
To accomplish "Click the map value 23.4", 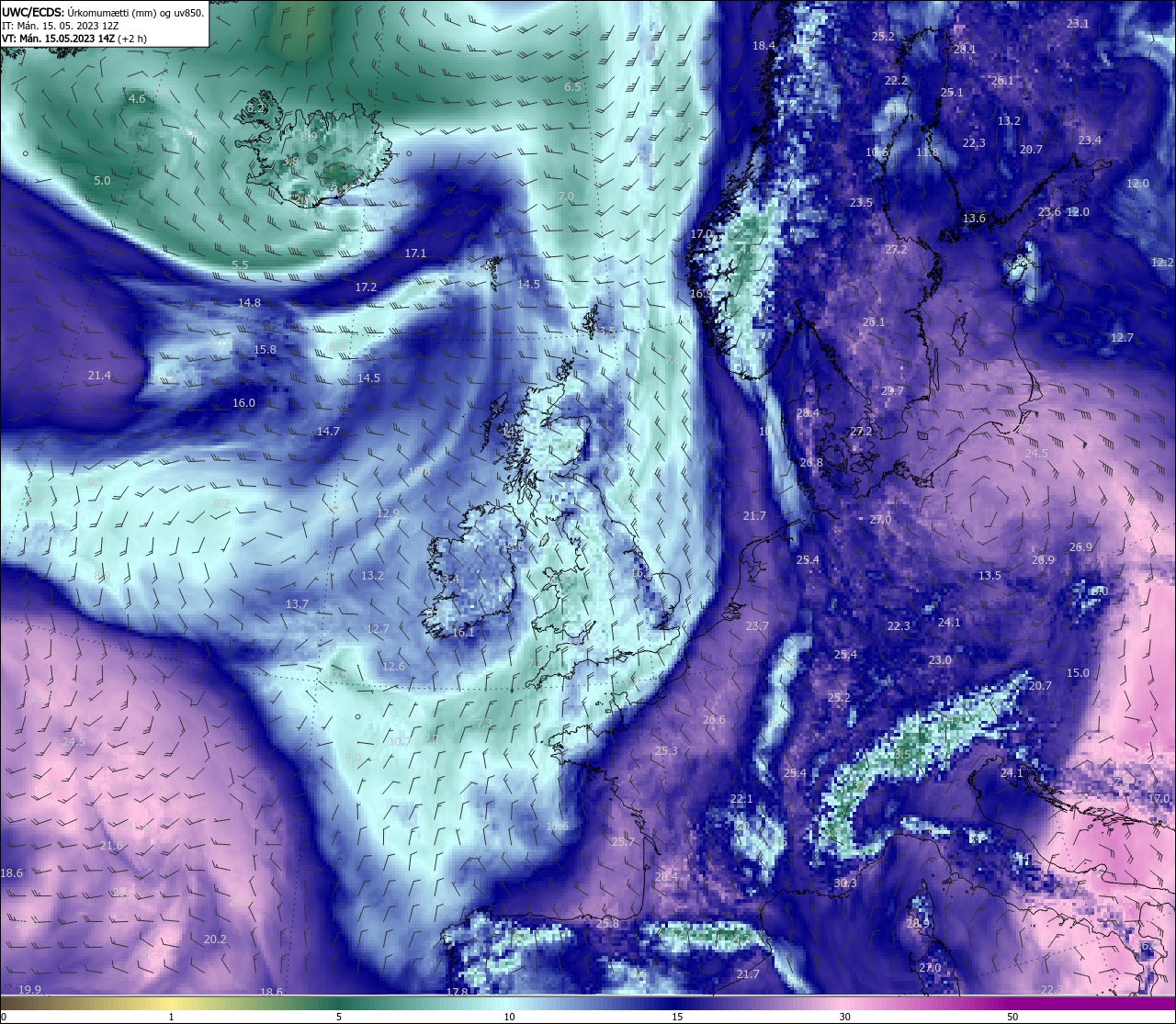I will tap(1090, 141).
